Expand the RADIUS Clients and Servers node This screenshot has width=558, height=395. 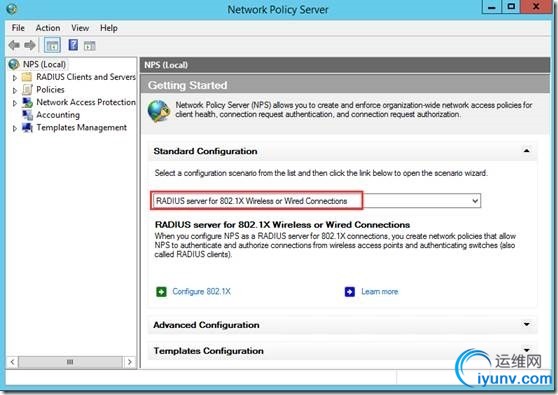coord(15,78)
